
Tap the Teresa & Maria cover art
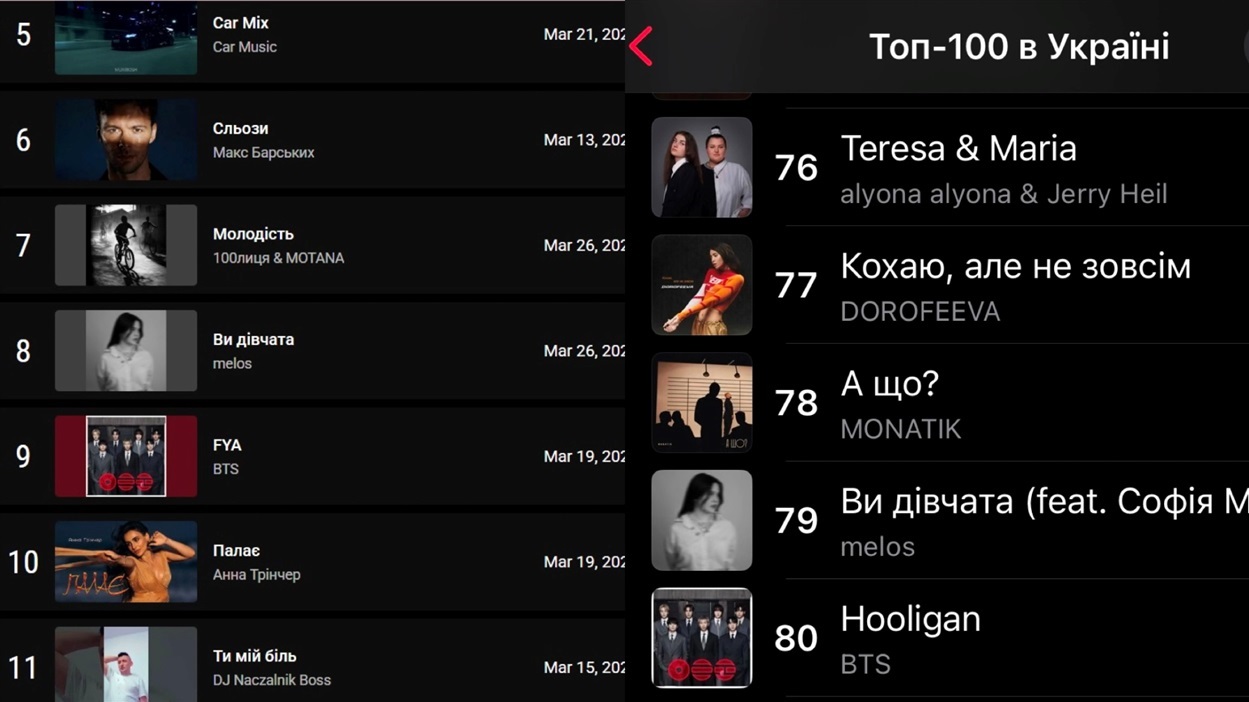pyautogui.click(x=701, y=167)
